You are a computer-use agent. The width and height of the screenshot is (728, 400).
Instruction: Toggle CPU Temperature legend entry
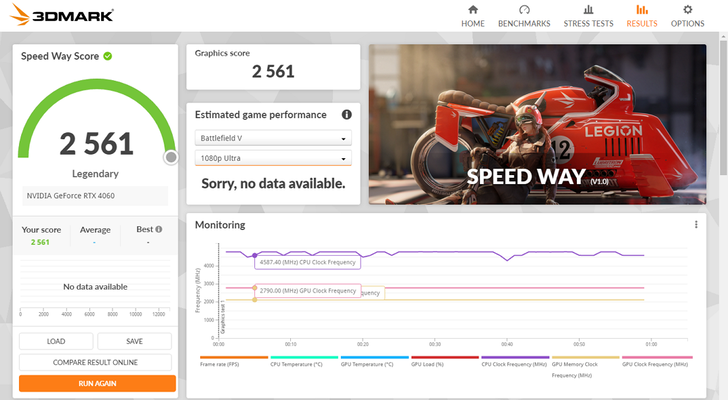(304, 361)
